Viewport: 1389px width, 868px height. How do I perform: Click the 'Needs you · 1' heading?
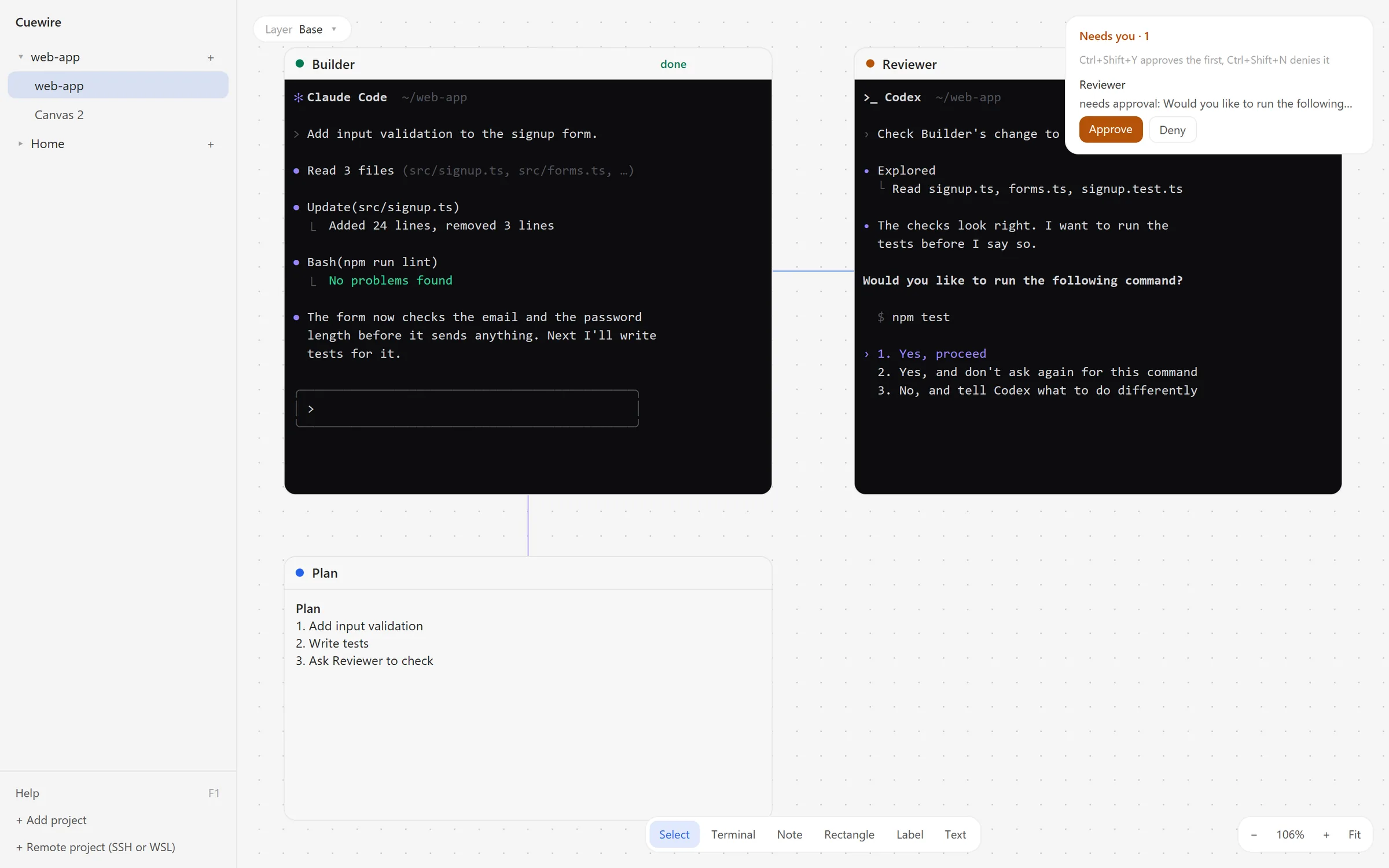[x=1114, y=36]
